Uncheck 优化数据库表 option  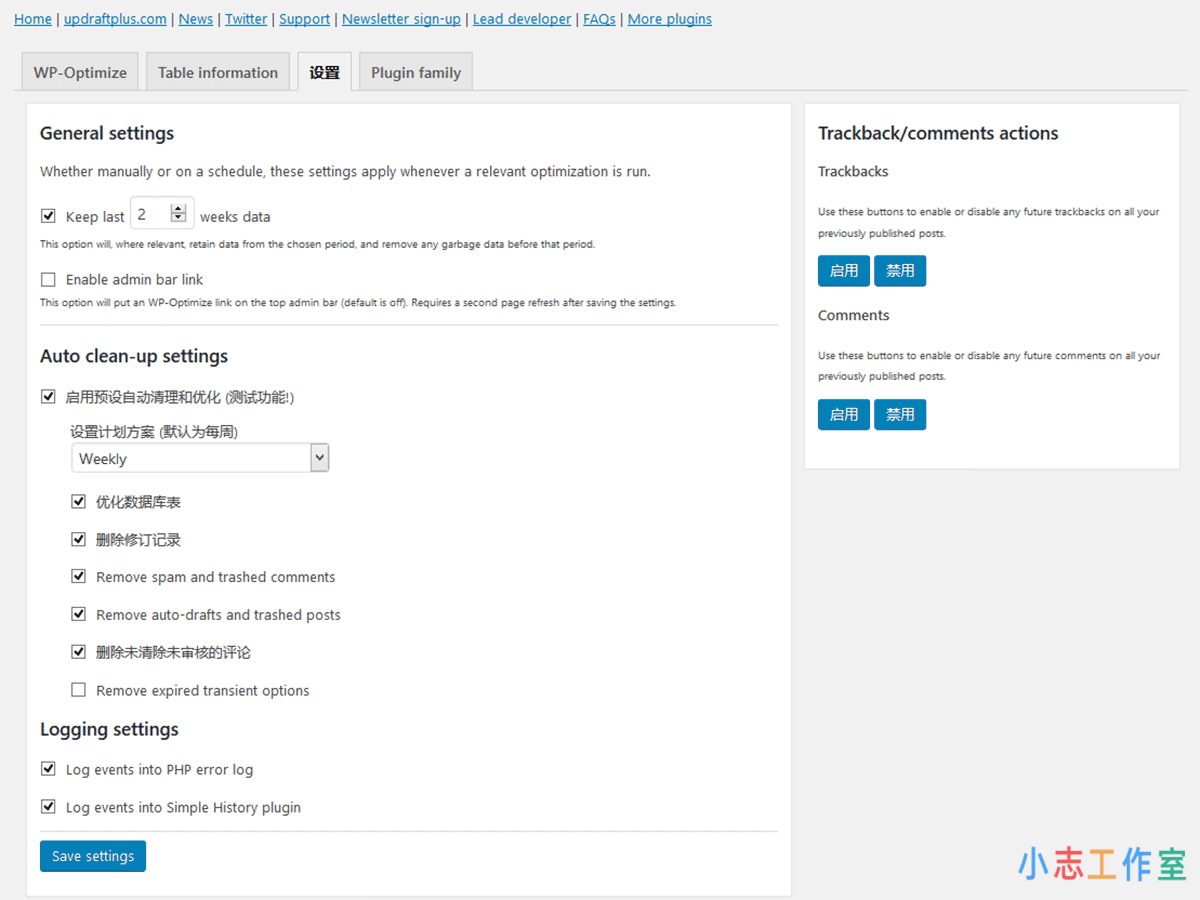pos(78,501)
